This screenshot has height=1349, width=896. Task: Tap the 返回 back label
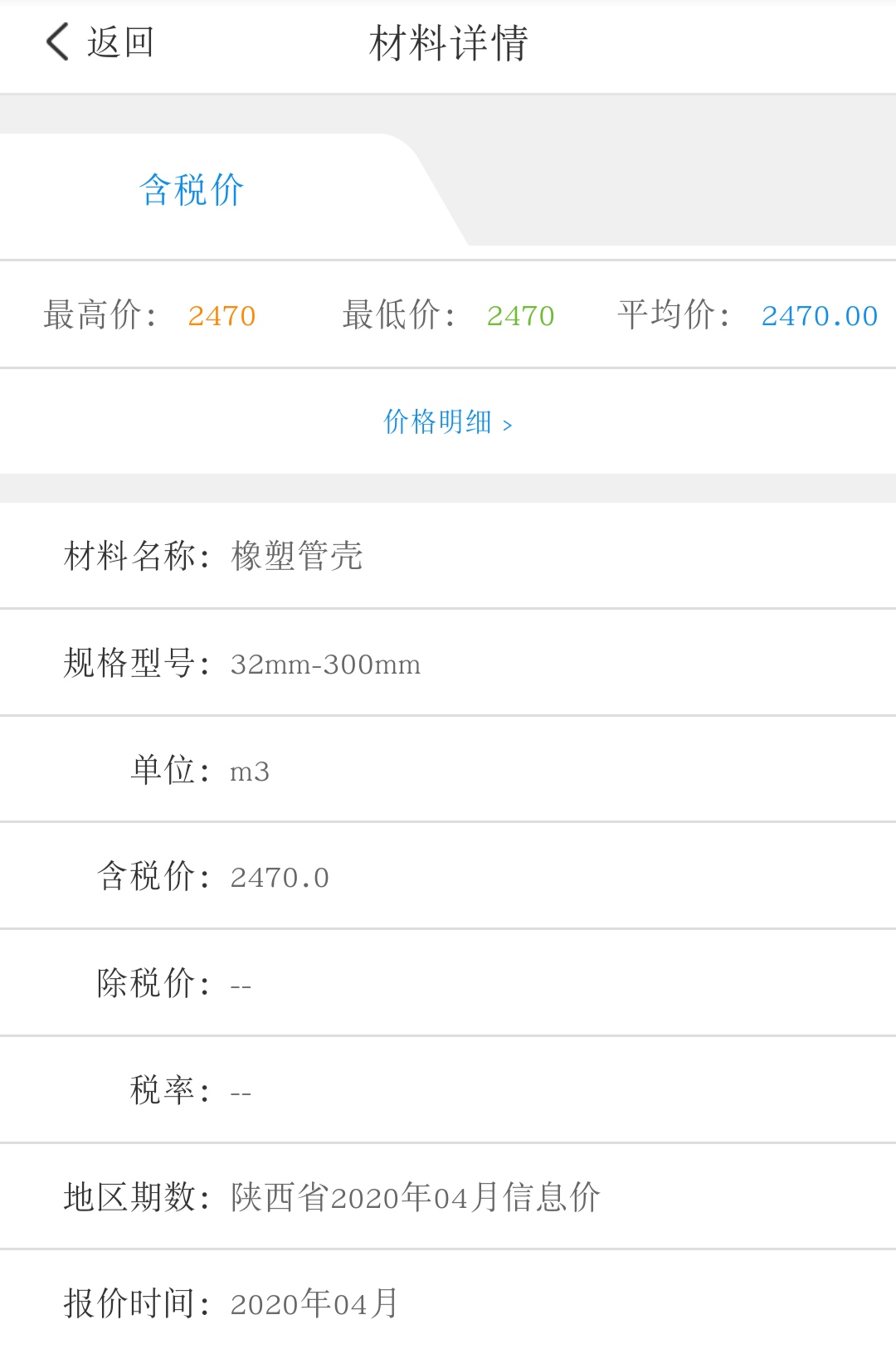point(121,42)
